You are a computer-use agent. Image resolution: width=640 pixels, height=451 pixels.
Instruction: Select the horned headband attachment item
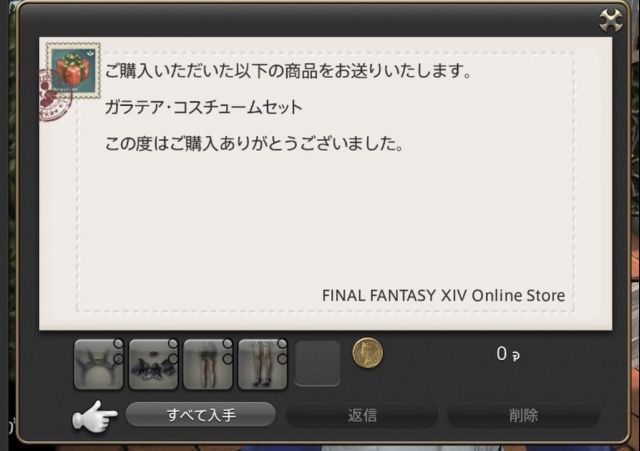coord(98,364)
